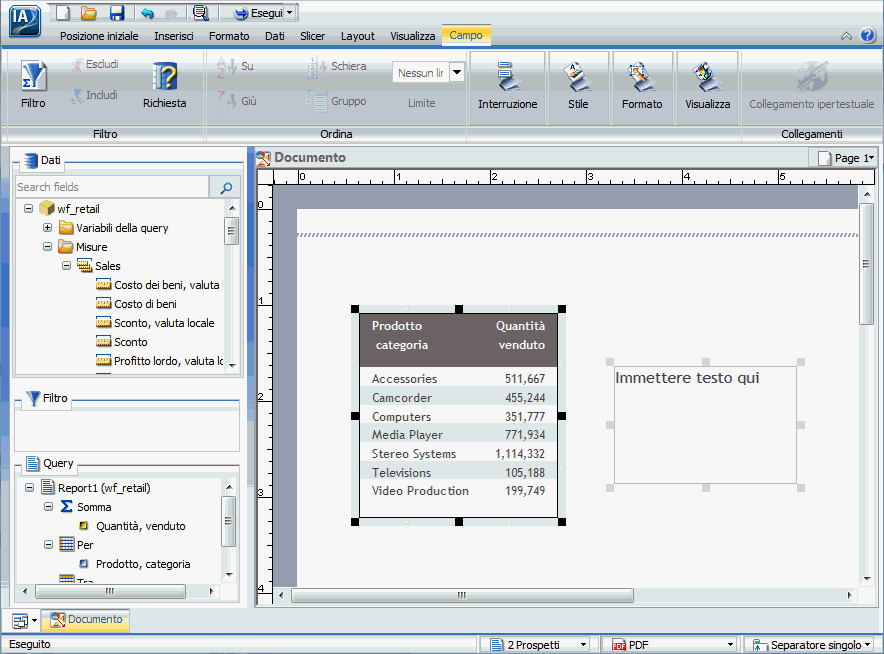Click the Immettere testo qui text box
884x654 pixels.
click(705, 425)
